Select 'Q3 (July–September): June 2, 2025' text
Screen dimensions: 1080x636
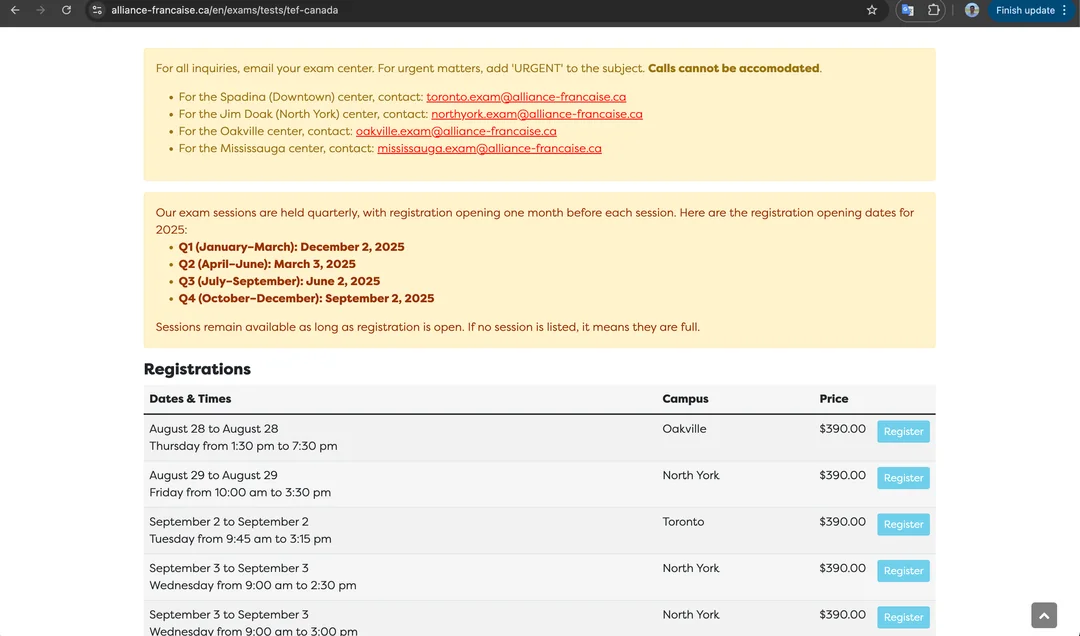(279, 281)
